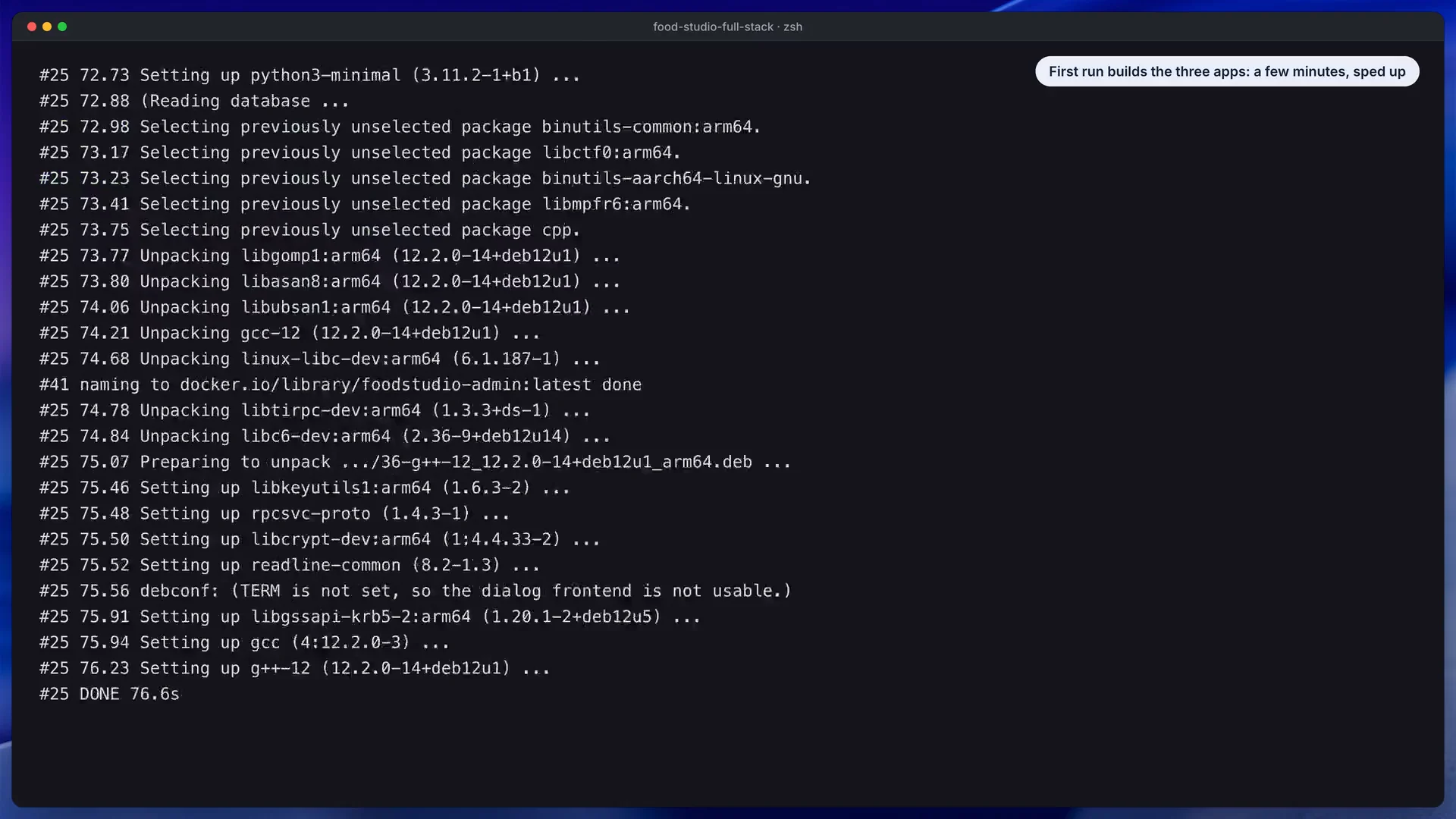This screenshot has height=819, width=1456.
Task: Click the 'unselected package cpp.' line
Action: [309, 230]
